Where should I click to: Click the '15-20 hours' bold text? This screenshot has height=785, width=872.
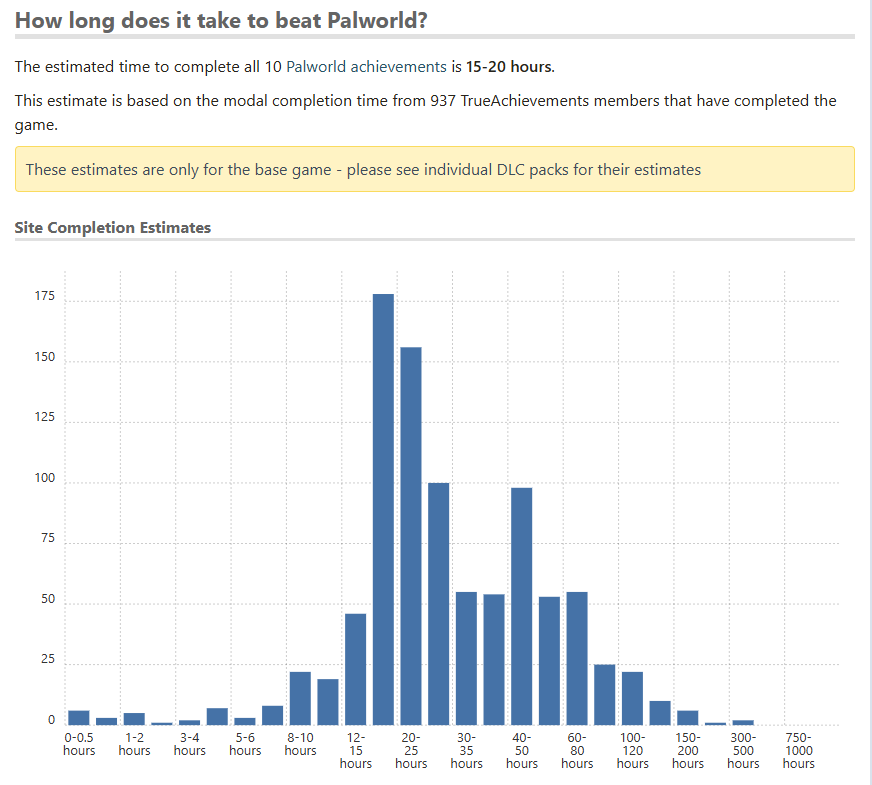(509, 67)
